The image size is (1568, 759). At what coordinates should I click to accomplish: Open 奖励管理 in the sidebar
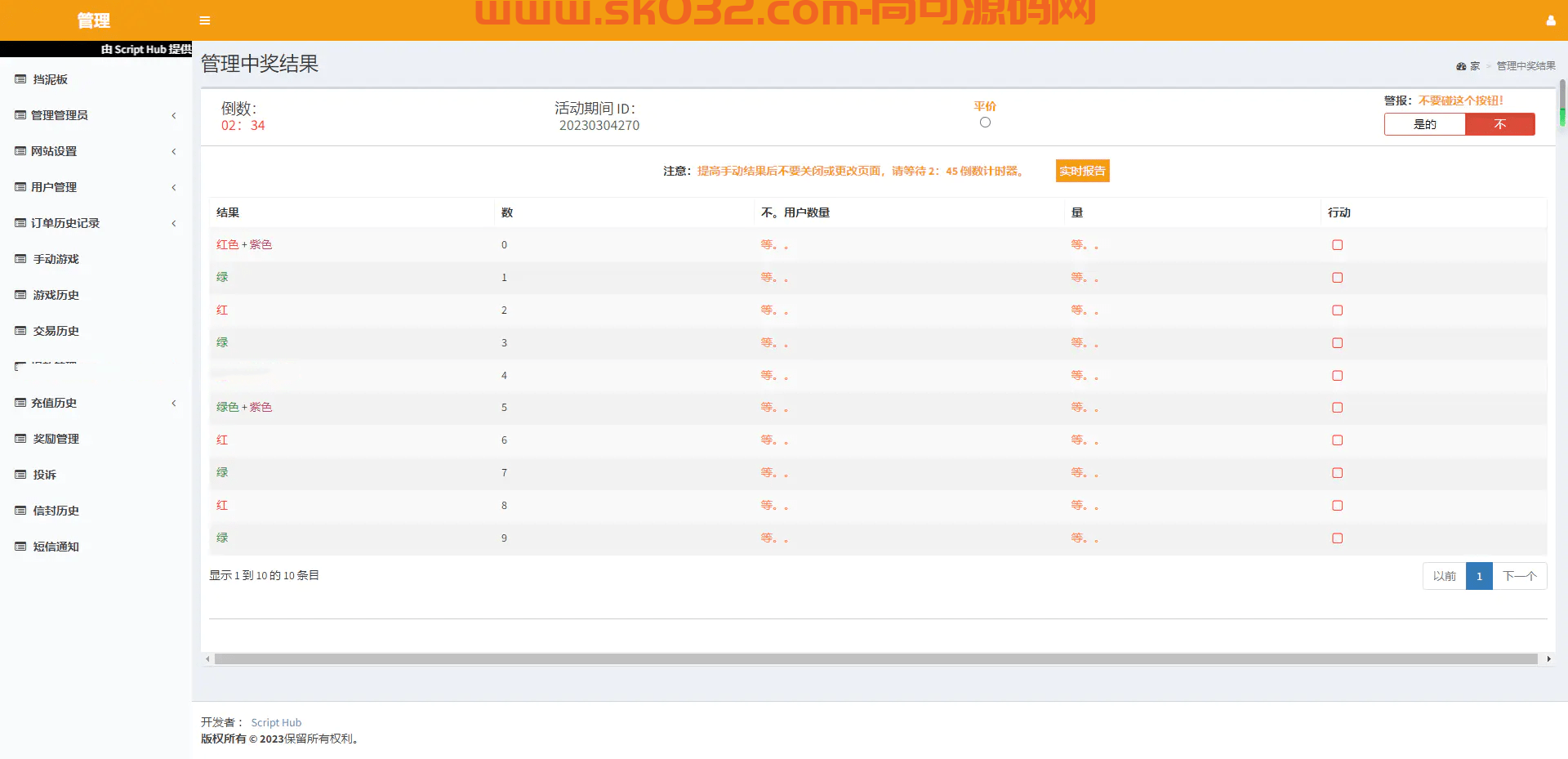click(56, 439)
